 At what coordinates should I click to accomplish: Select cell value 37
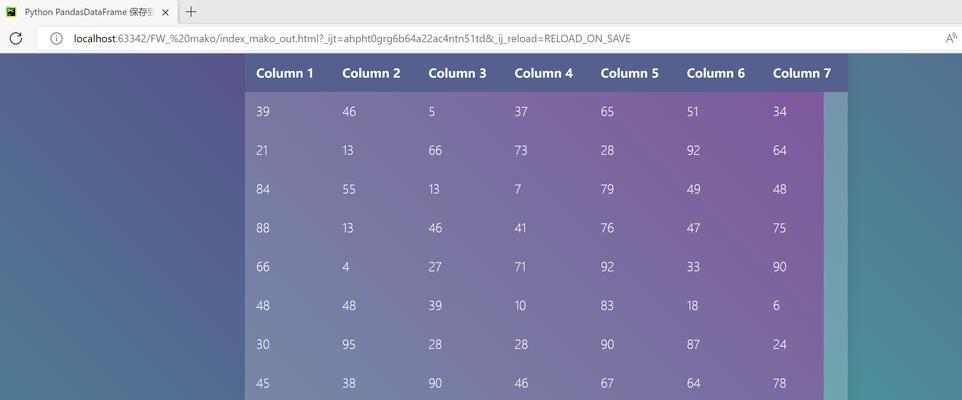pyautogui.click(x=521, y=112)
